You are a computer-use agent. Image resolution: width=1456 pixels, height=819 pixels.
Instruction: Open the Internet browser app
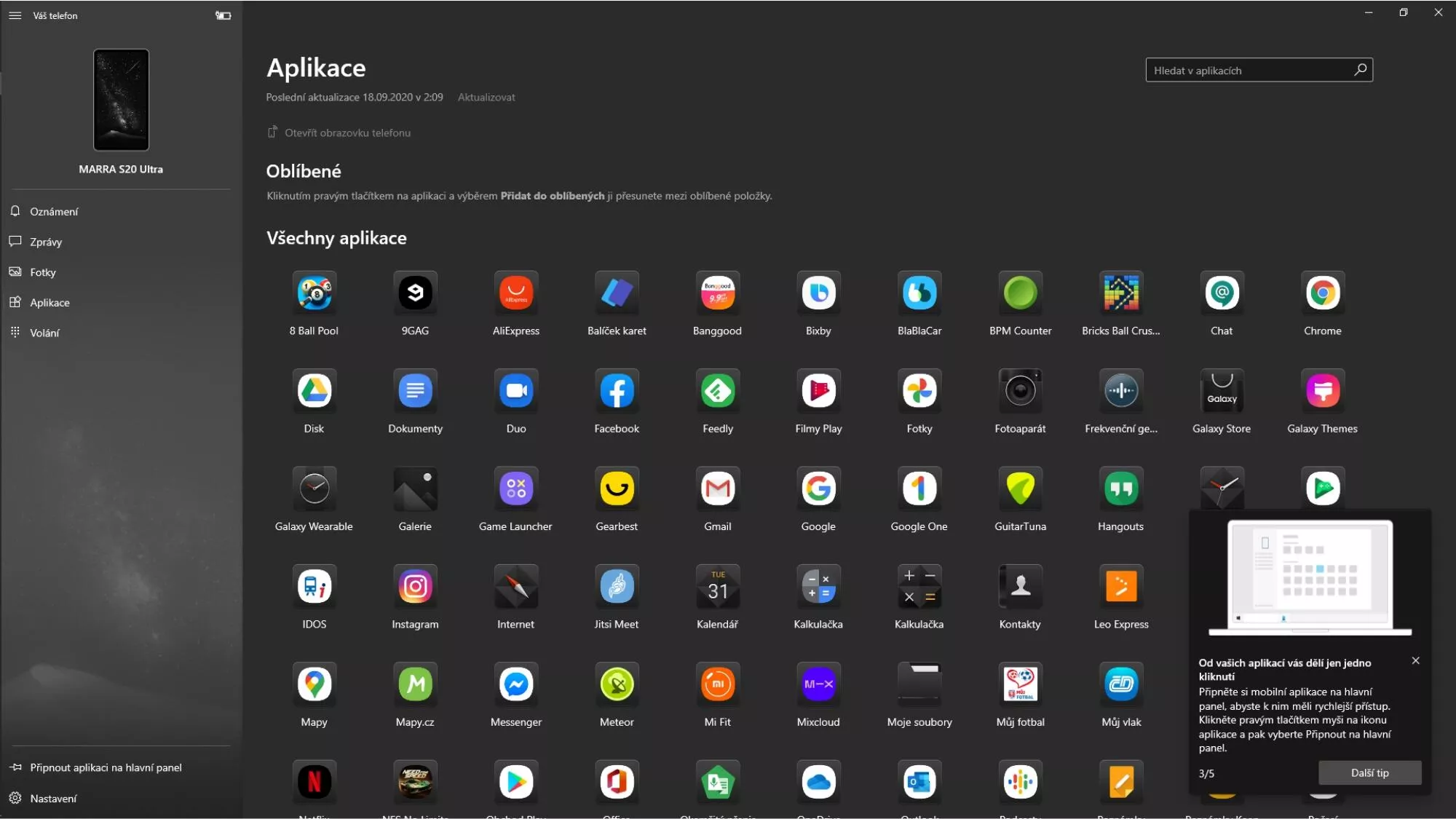point(516,586)
